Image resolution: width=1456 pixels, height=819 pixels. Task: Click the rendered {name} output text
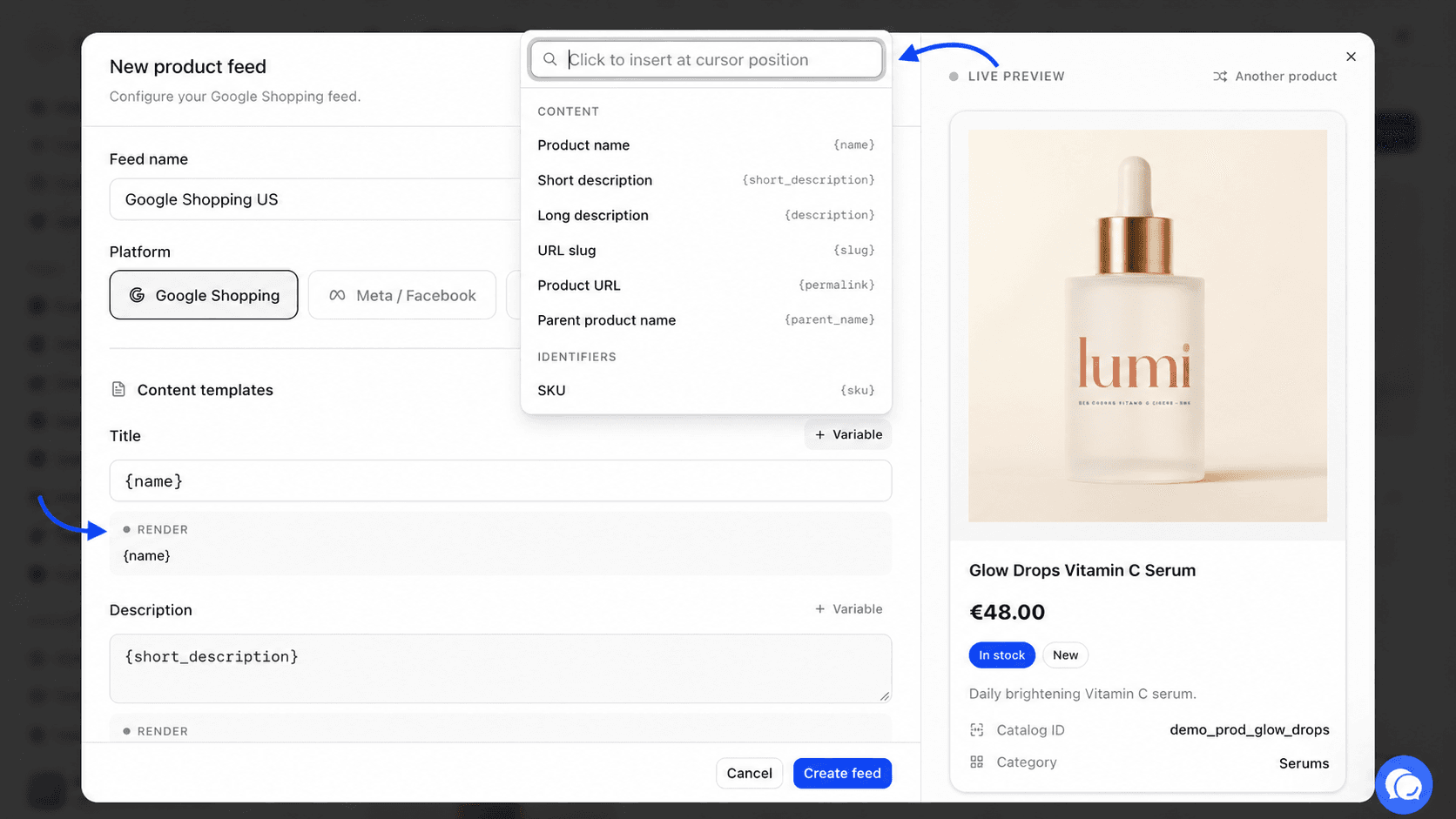[146, 555]
